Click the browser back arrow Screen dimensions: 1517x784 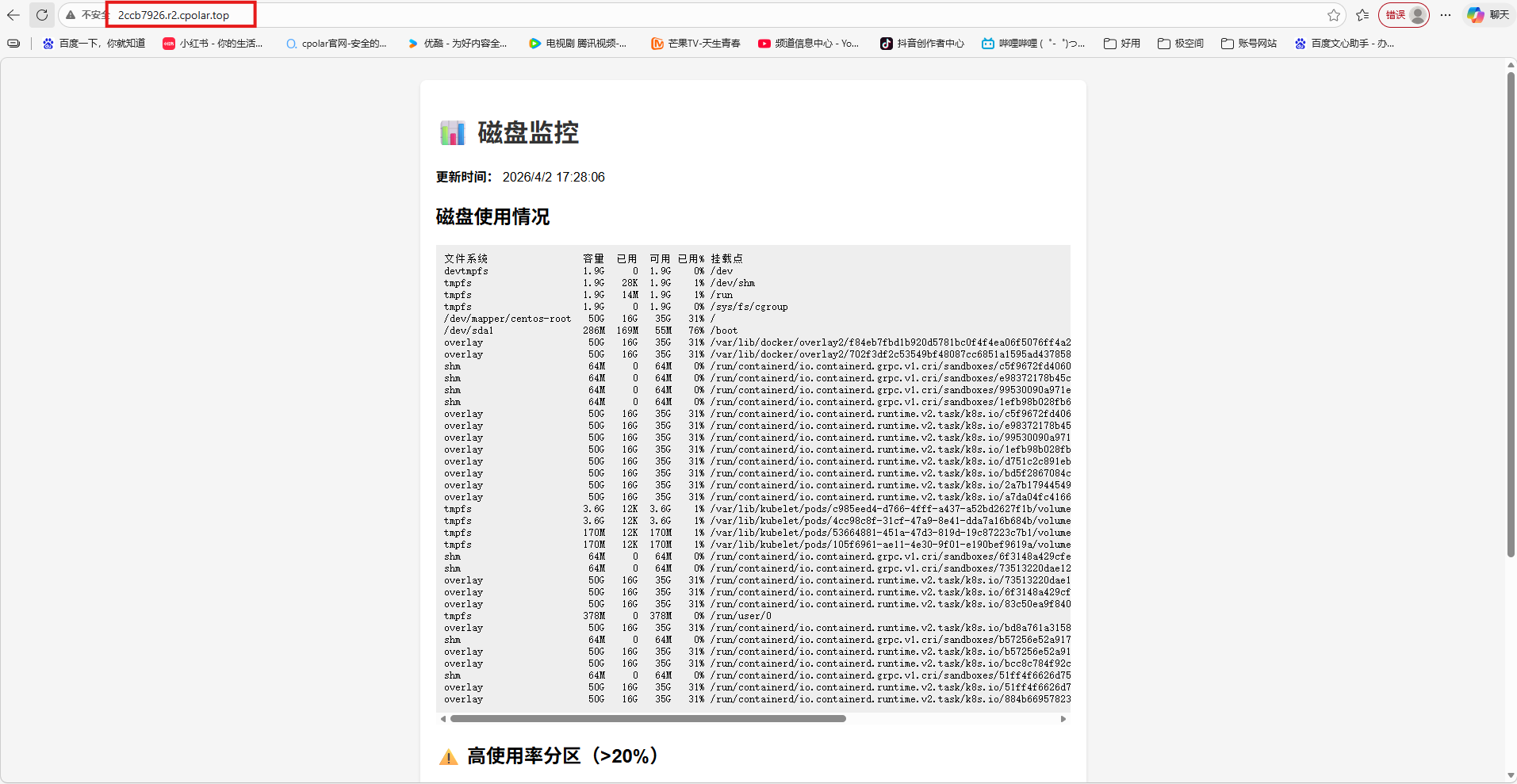[13, 15]
